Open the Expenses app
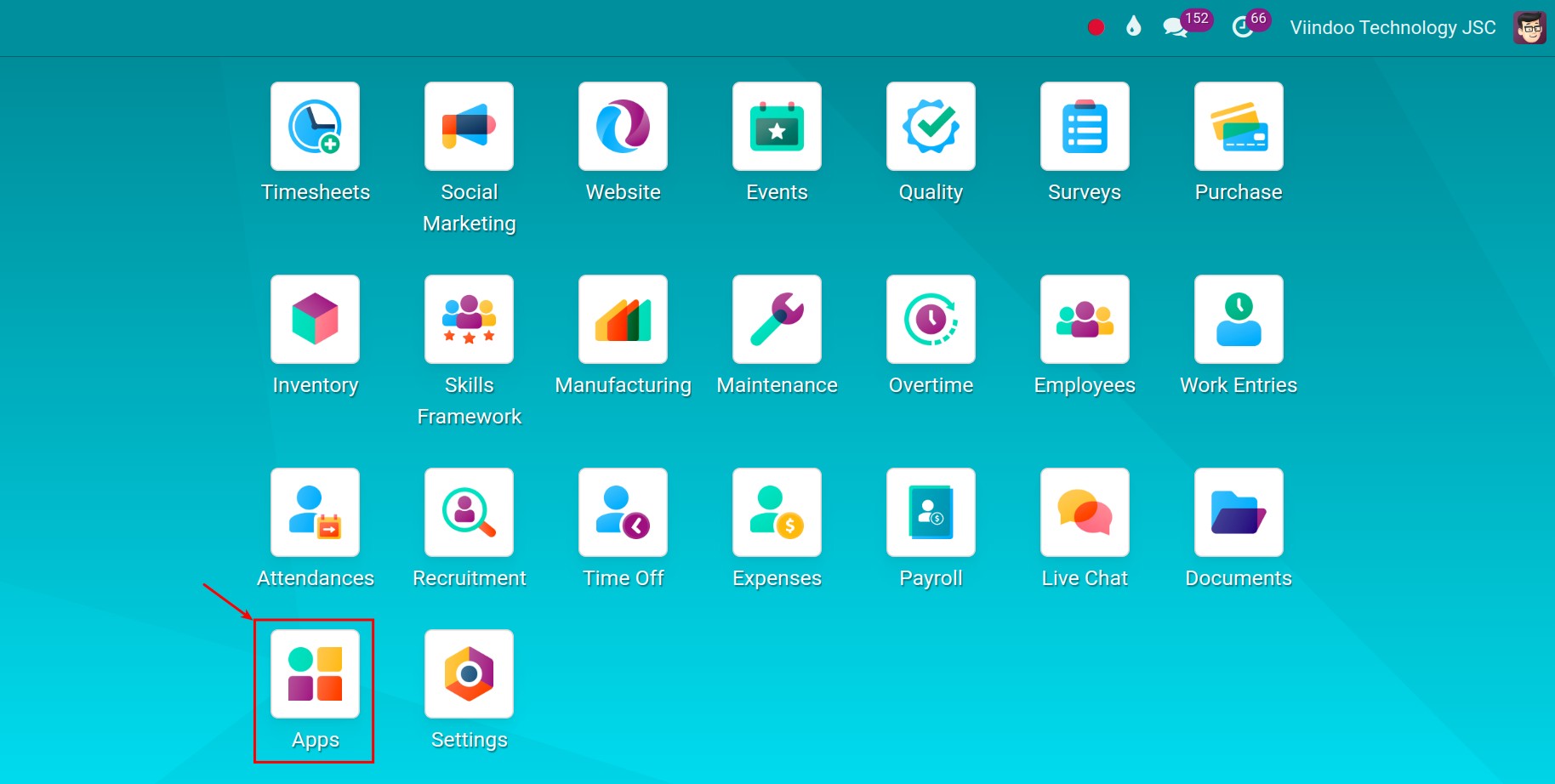The height and width of the screenshot is (784, 1555). tap(777, 513)
